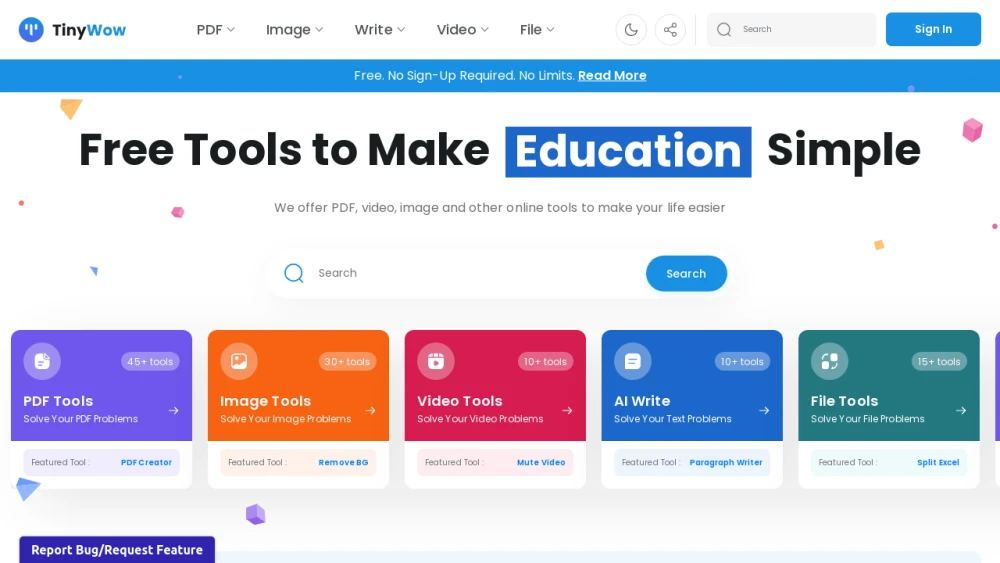Open the PDF Creator featured tool
1000x563 pixels.
147,462
